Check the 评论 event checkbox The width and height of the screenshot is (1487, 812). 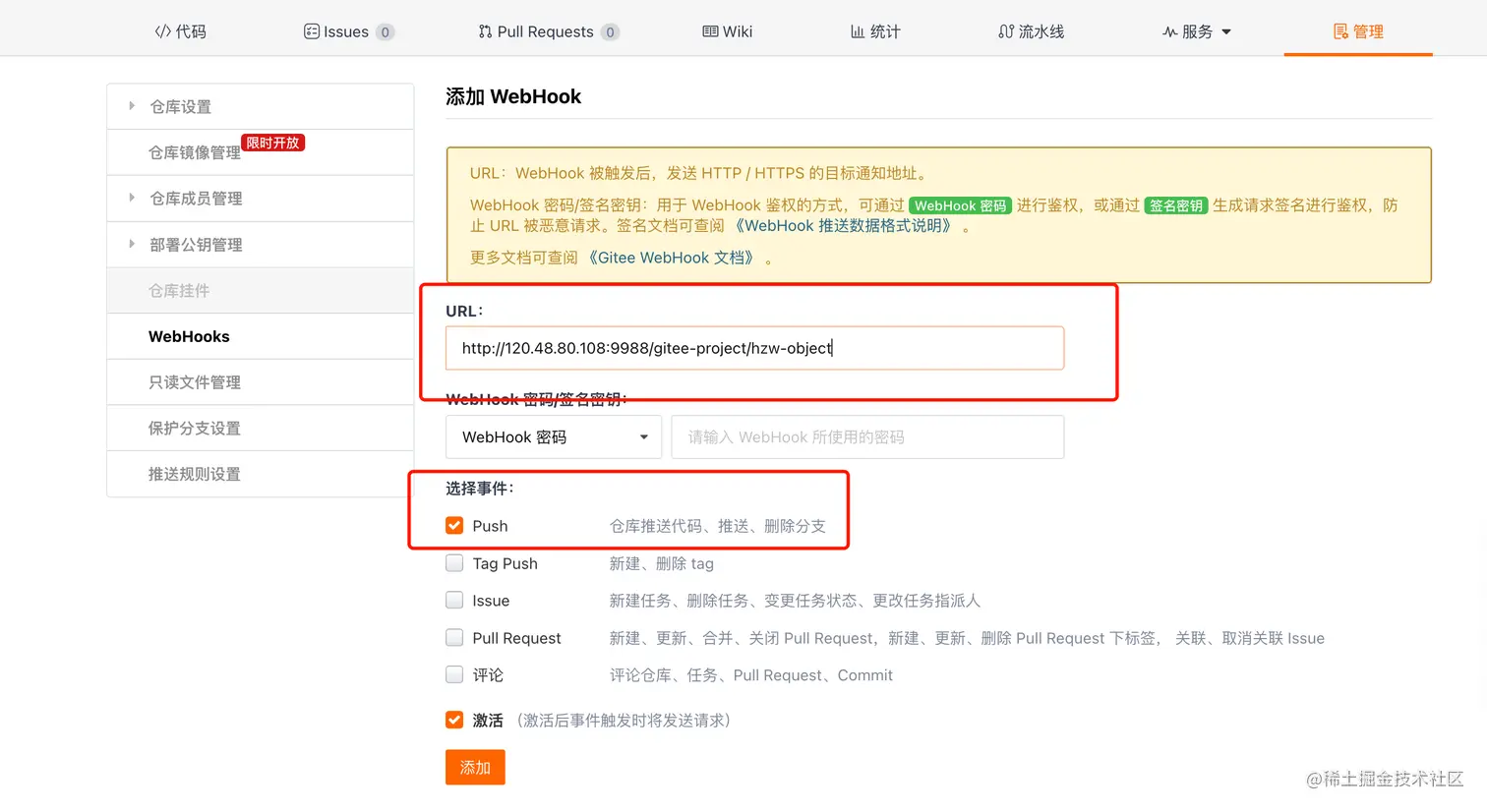point(454,675)
